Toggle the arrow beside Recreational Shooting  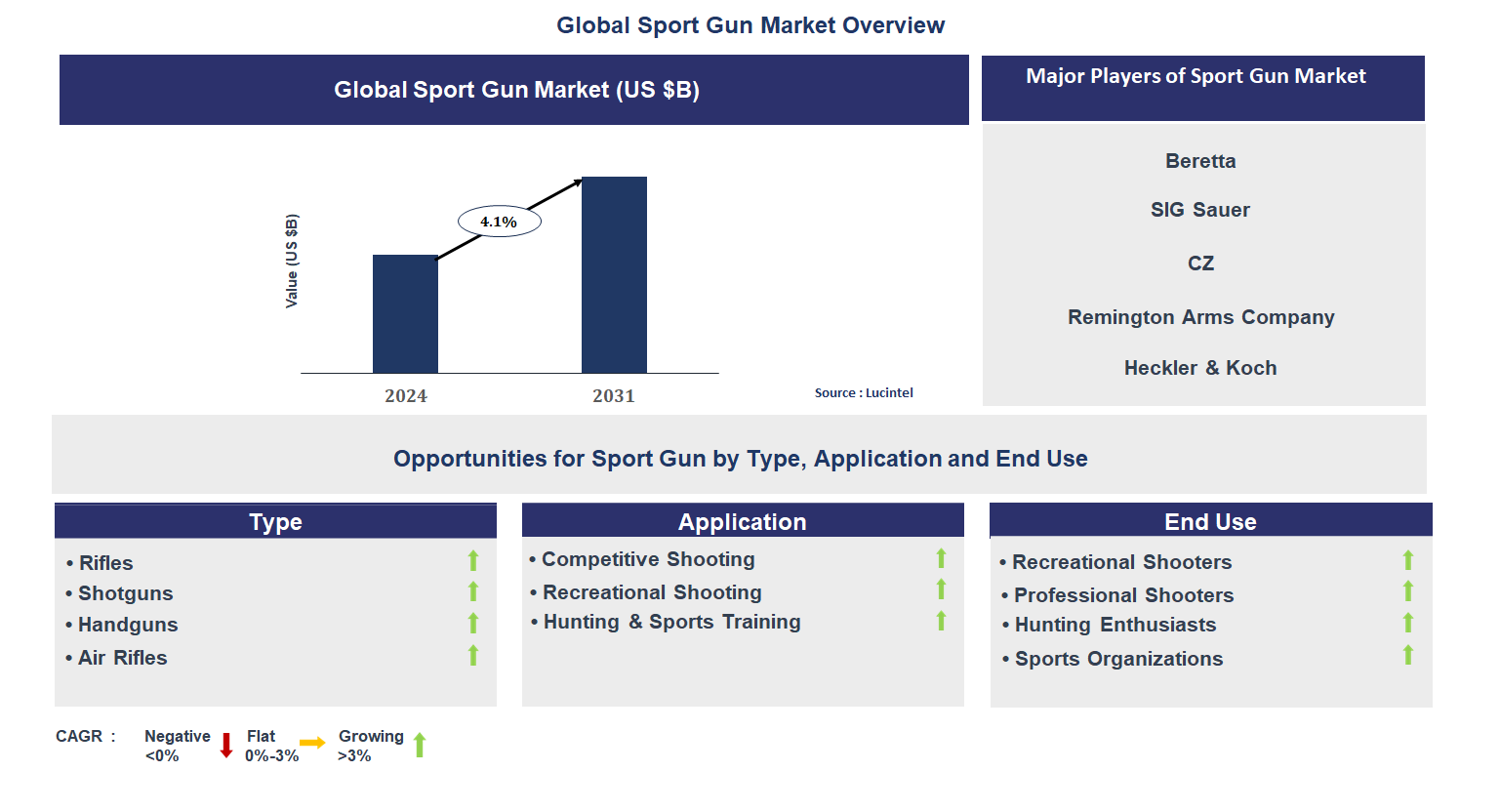point(940,589)
